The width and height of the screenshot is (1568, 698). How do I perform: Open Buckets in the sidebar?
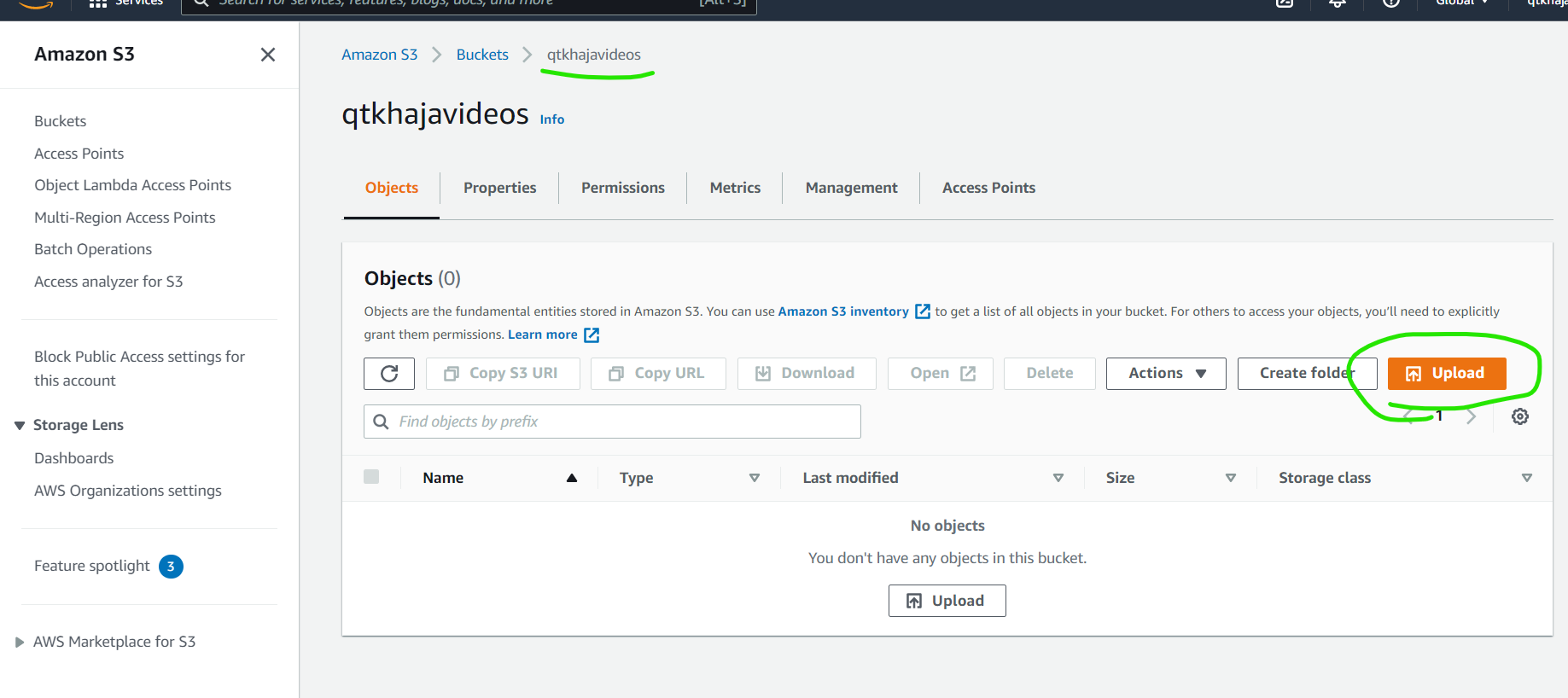pyautogui.click(x=61, y=121)
